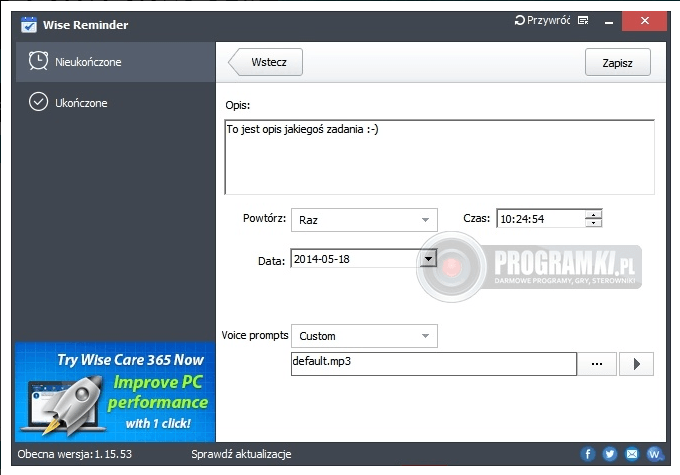
Task: Save the reminder with Zapisz
Action: click(618, 63)
